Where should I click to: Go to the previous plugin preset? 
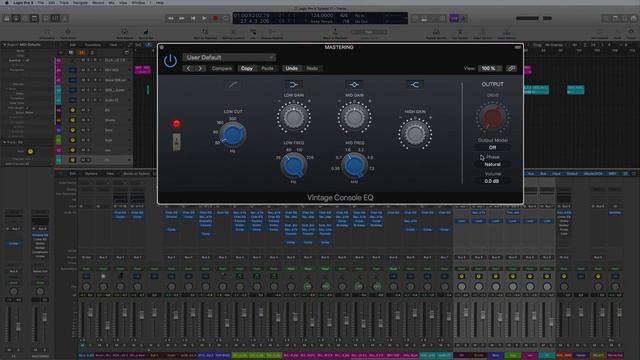pyautogui.click(x=188, y=69)
